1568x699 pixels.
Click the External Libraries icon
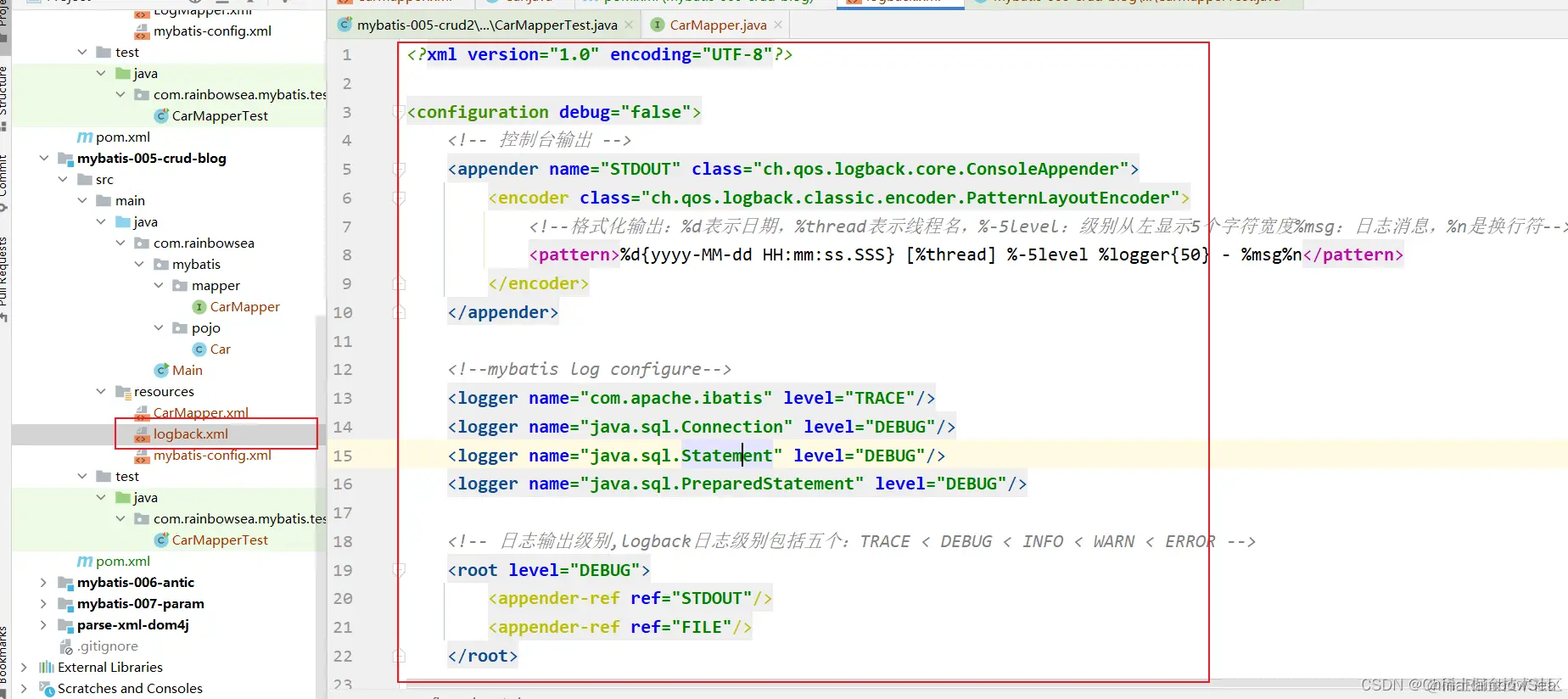click(47, 668)
